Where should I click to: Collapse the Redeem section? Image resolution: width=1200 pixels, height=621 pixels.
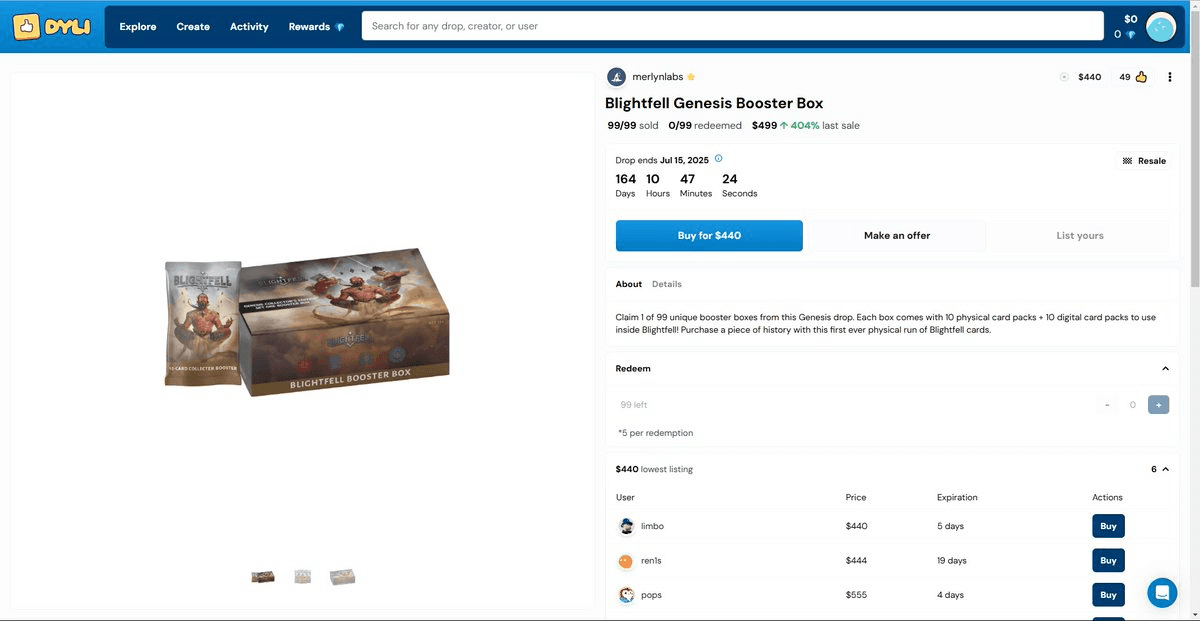1165,369
